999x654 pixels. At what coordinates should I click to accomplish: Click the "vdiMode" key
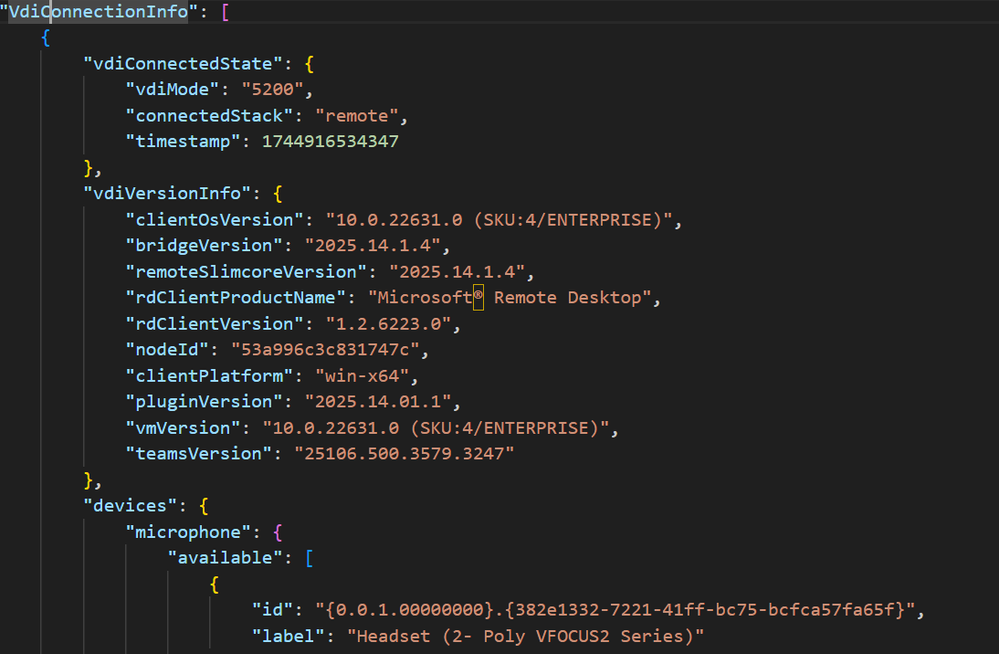(x=172, y=89)
